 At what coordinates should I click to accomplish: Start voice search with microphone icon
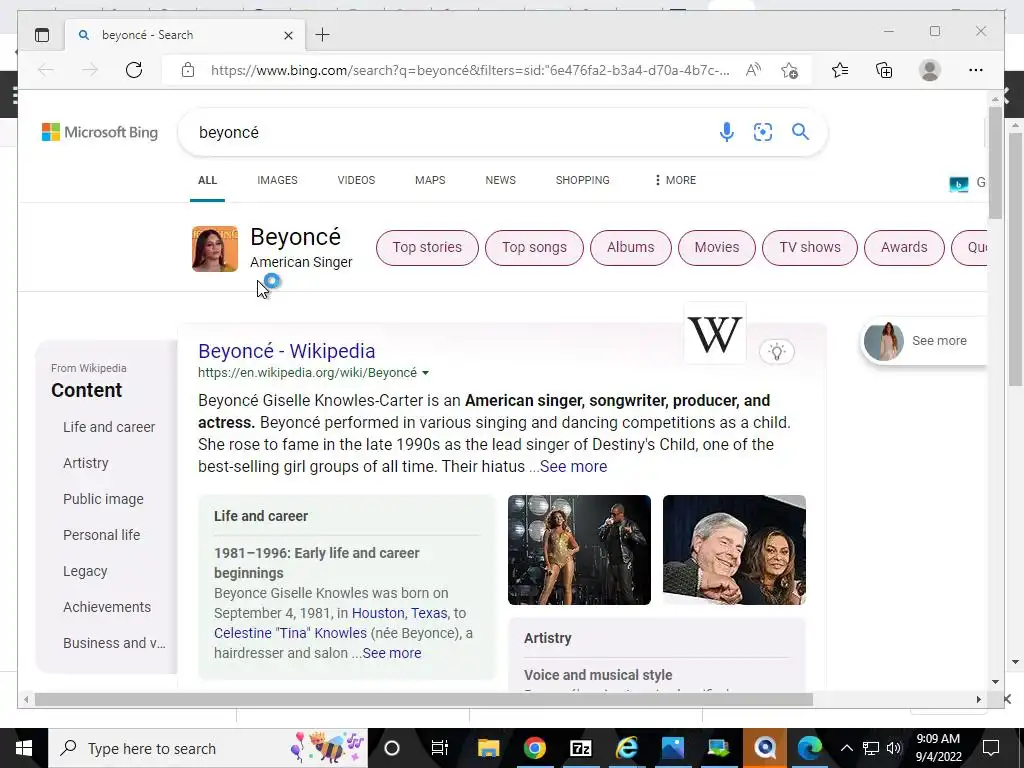pos(726,132)
